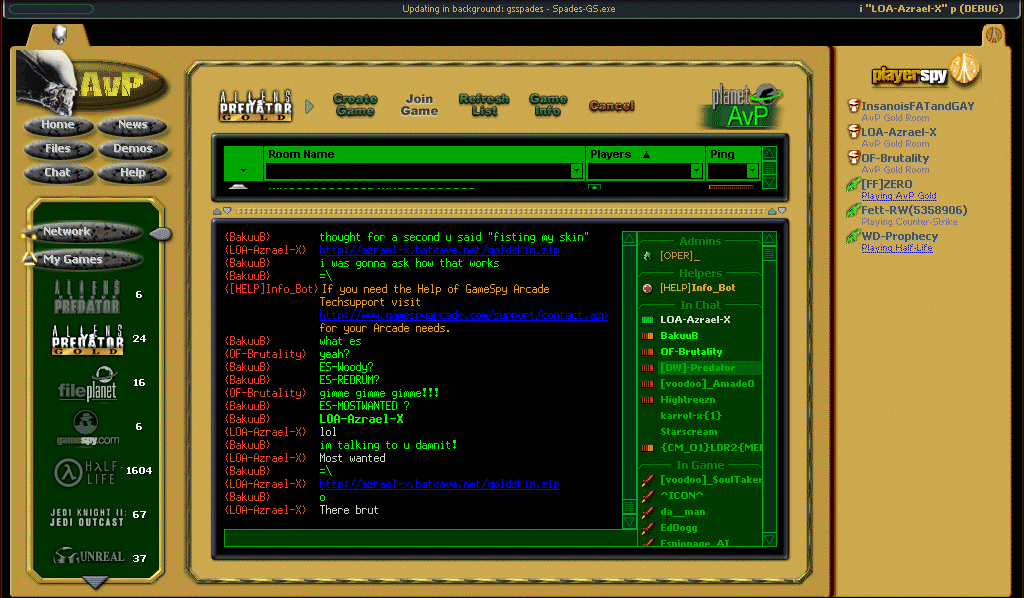Open the Players filter dropdown
Image resolution: width=1024 pixels, height=598 pixels.
click(x=696, y=171)
